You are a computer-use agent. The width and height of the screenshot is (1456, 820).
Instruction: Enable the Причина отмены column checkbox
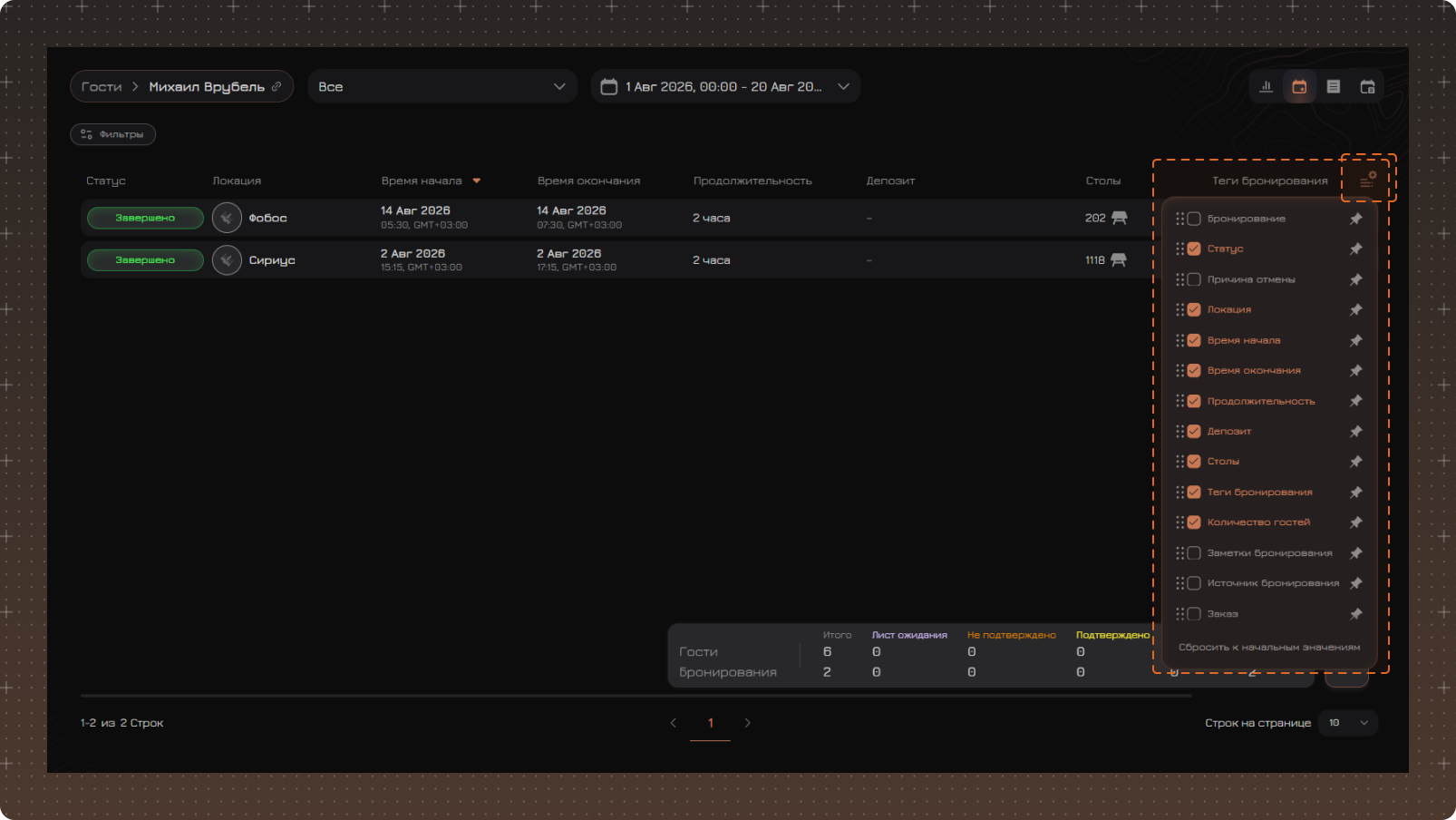pyautogui.click(x=1194, y=279)
